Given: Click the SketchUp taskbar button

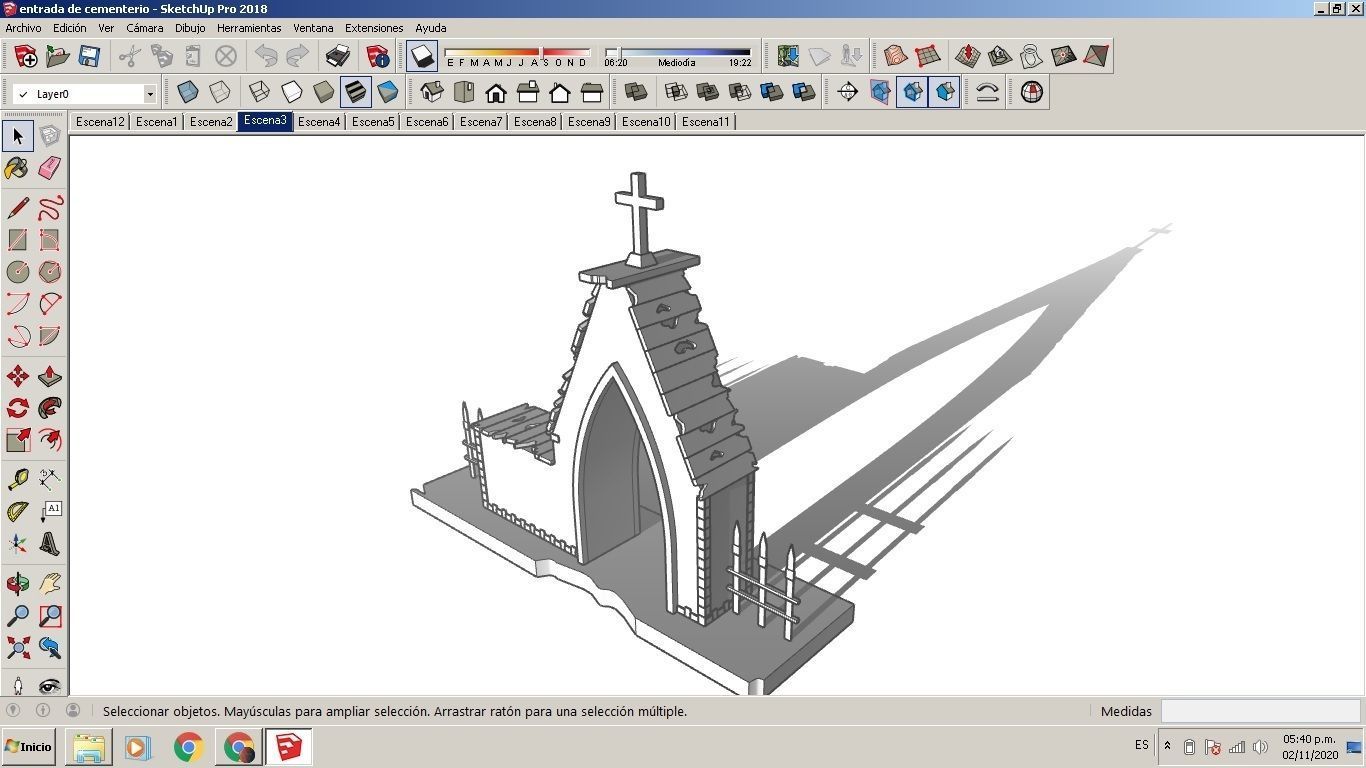Looking at the screenshot, I should tap(289, 747).
